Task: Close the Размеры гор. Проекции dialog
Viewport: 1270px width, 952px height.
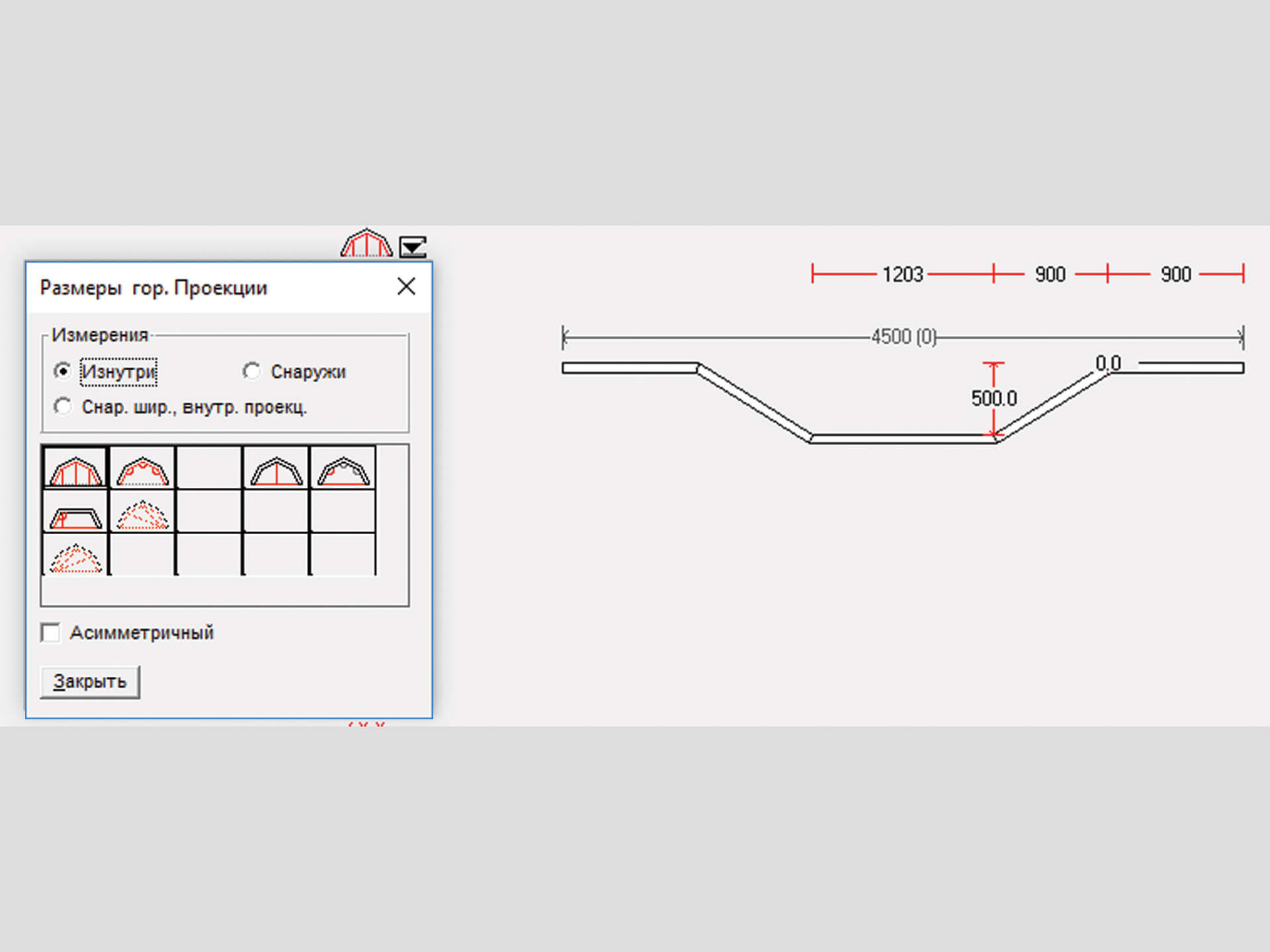Action: coord(406,287)
